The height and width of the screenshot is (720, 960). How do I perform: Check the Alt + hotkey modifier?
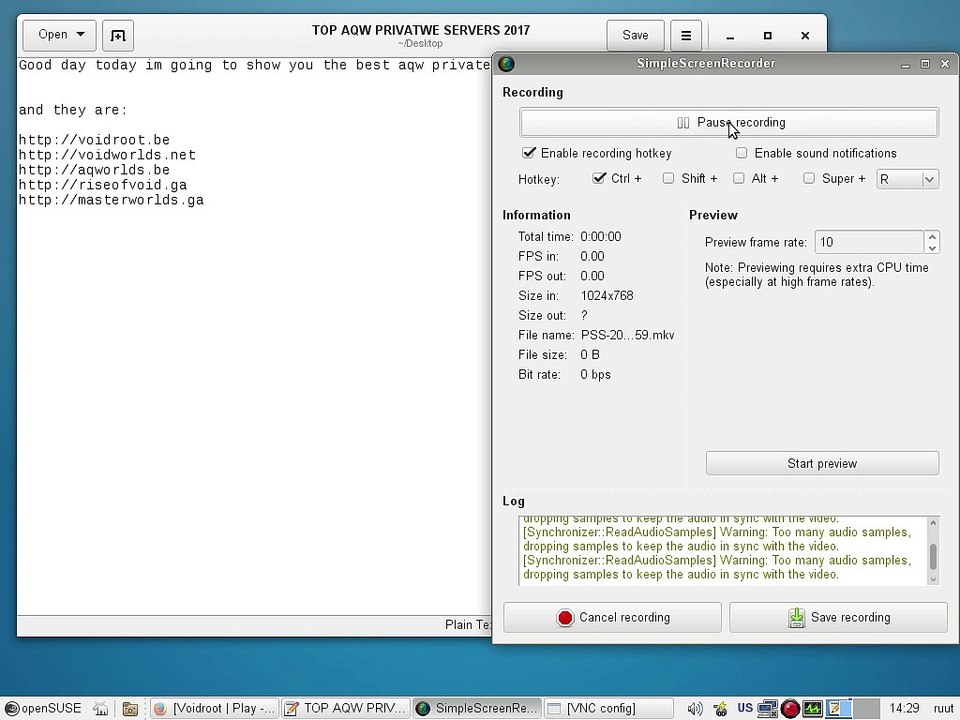tap(739, 178)
